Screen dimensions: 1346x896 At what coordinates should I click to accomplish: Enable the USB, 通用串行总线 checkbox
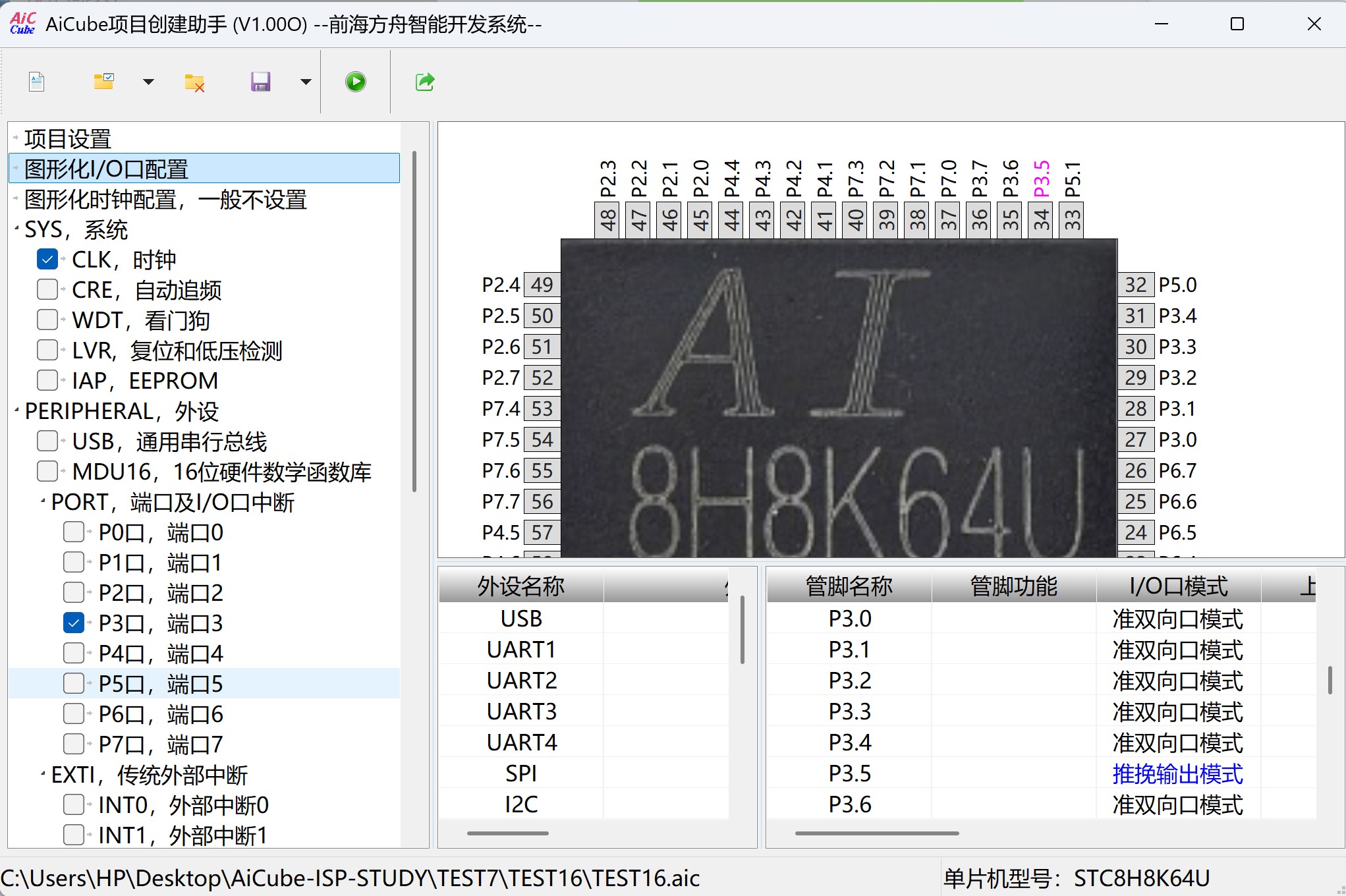[x=47, y=441]
